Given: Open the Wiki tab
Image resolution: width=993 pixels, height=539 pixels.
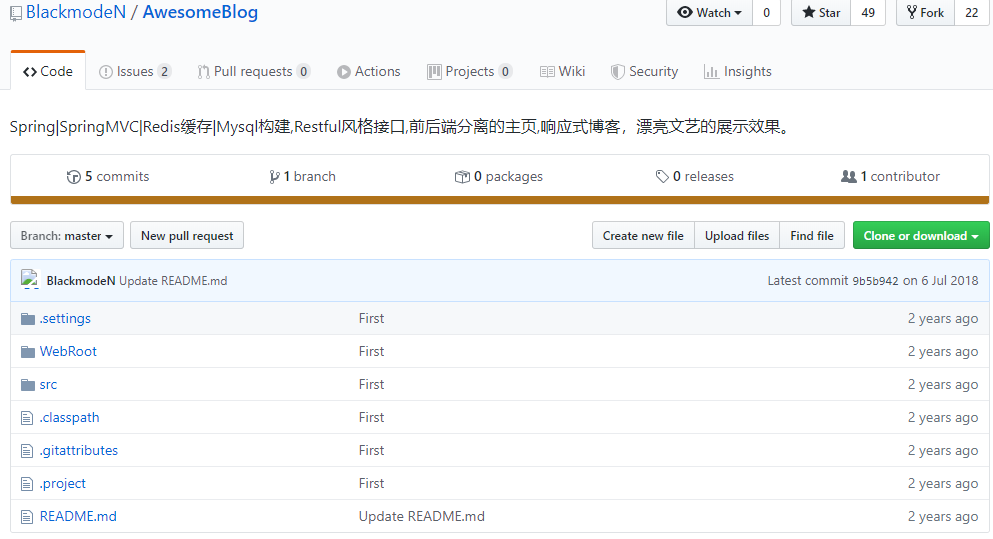Looking at the screenshot, I should point(562,72).
